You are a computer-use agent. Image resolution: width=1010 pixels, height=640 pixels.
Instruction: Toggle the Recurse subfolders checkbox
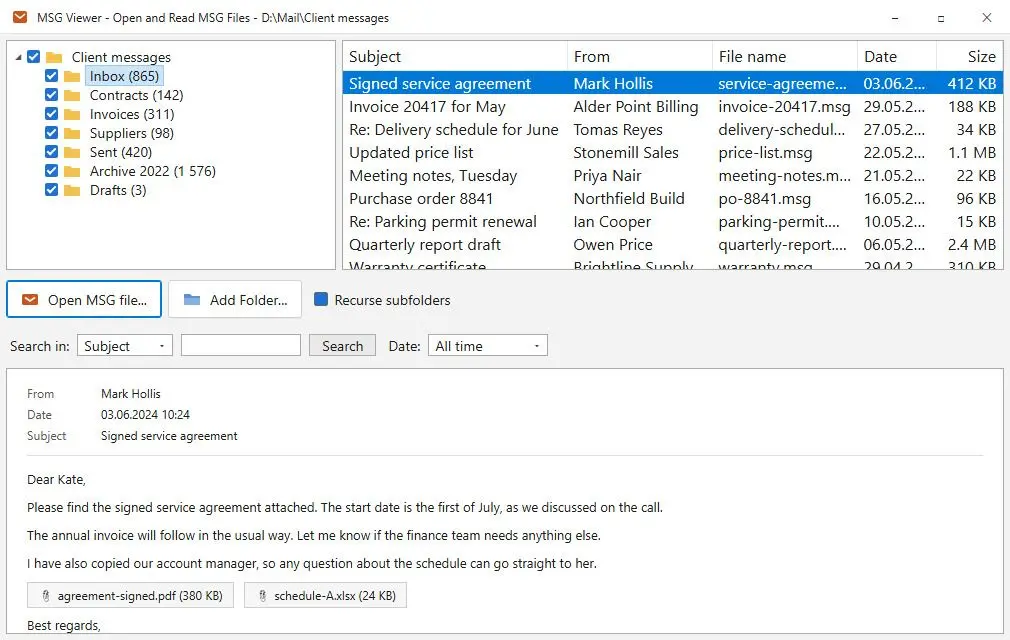click(321, 299)
